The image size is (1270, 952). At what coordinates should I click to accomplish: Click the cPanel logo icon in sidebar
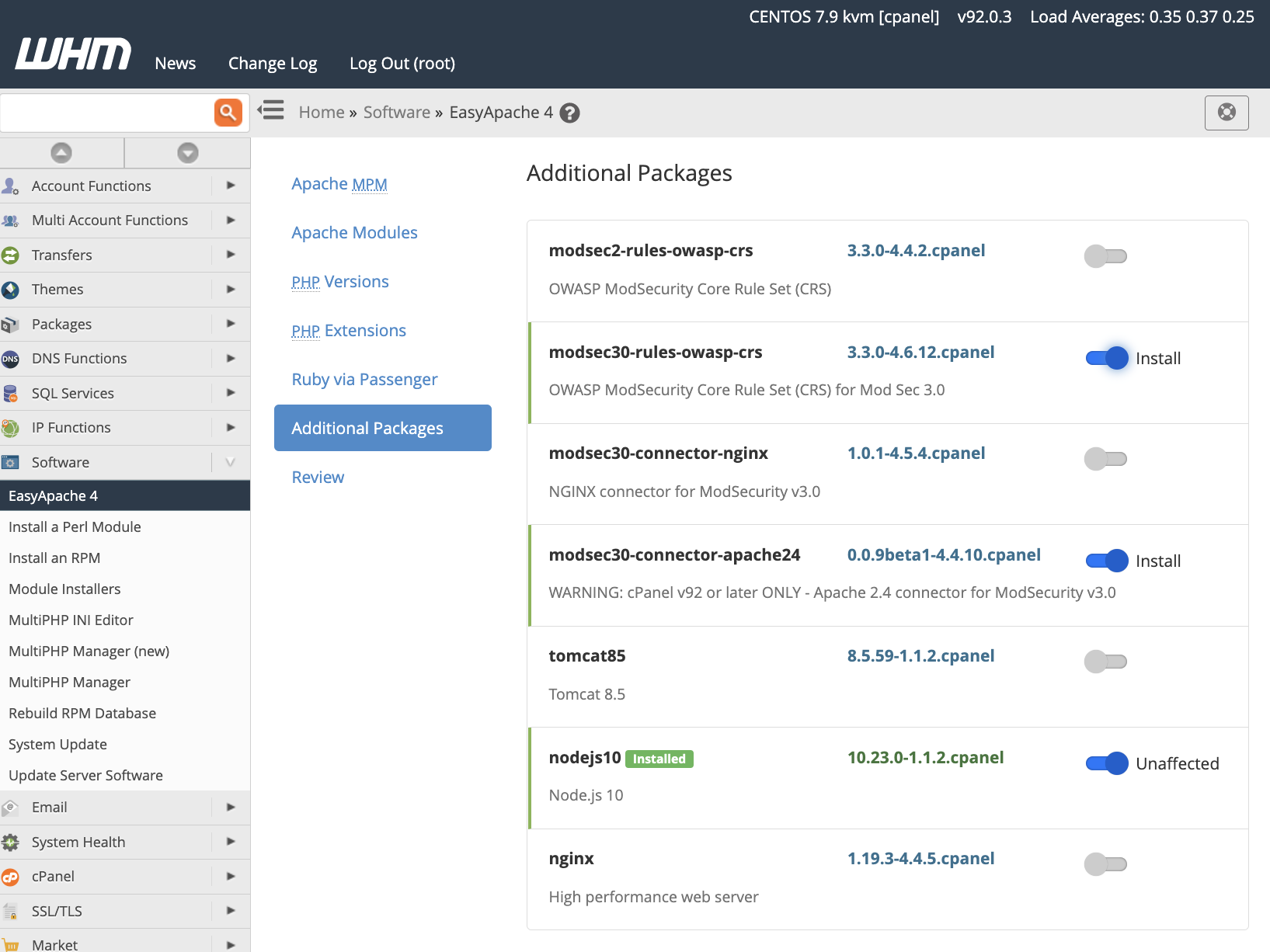click(11, 876)
